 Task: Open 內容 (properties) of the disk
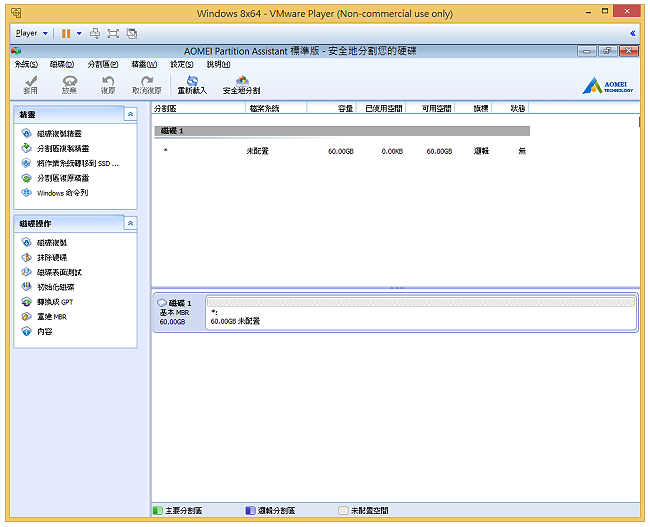pyautogui.click(x=44, y=332)
